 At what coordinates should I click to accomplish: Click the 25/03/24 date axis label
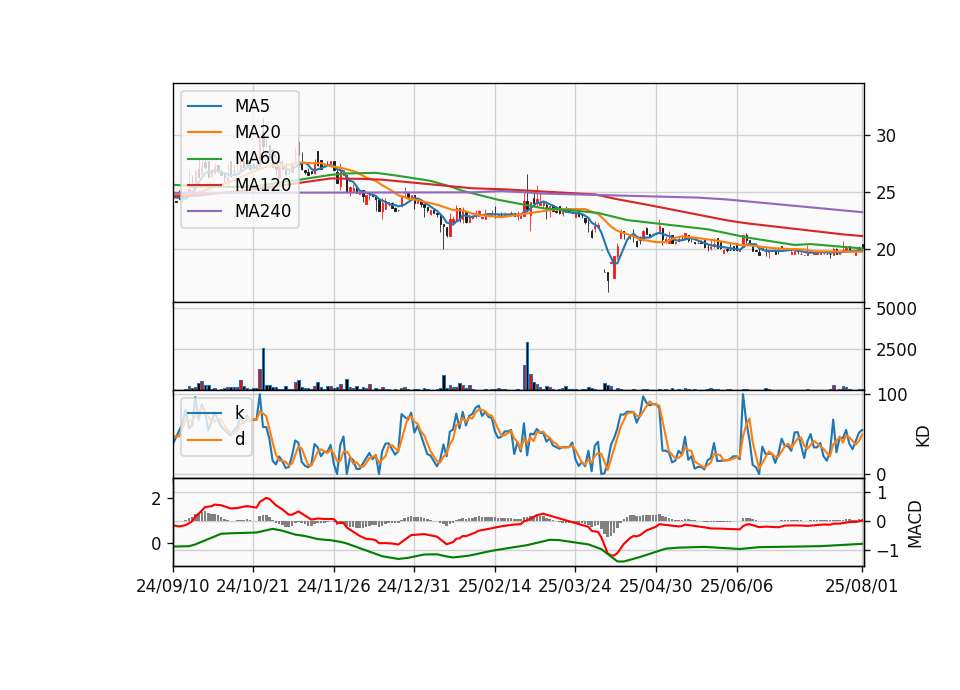(575, 586)
